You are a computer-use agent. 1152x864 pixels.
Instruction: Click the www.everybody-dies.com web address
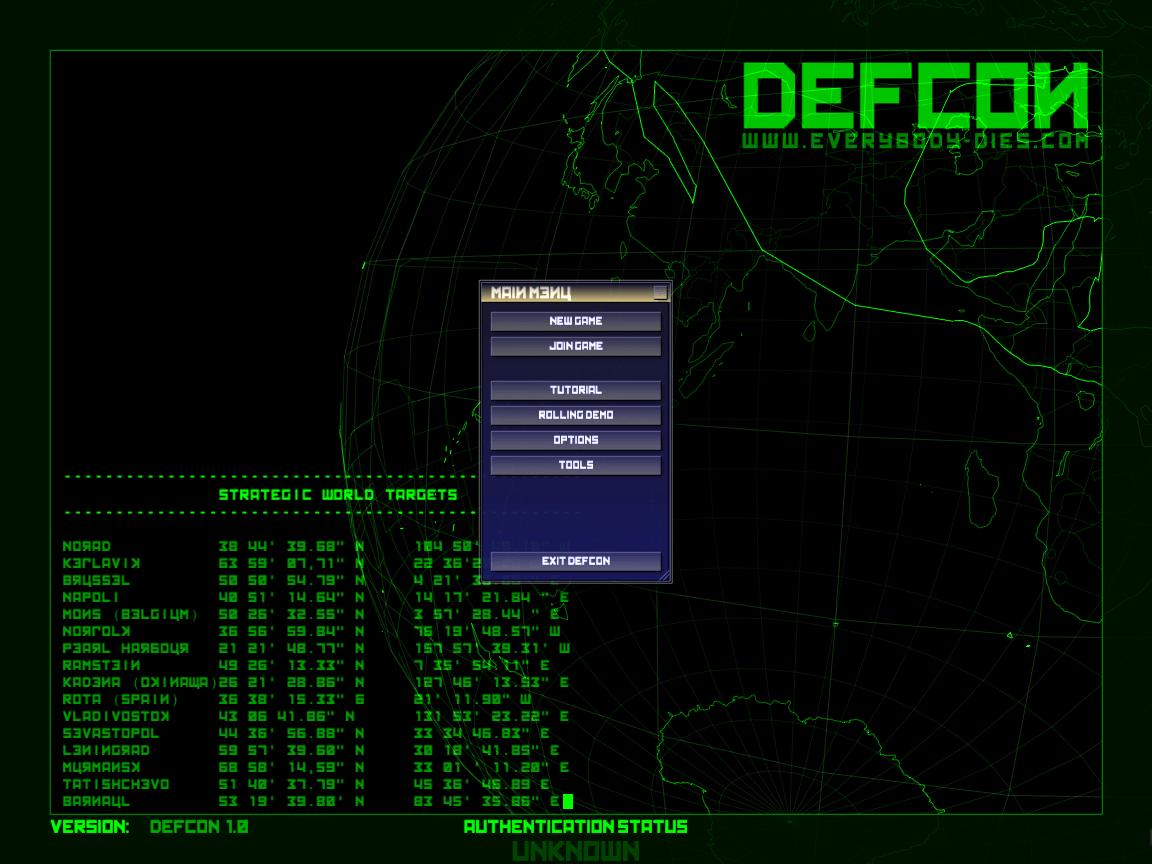915,141
